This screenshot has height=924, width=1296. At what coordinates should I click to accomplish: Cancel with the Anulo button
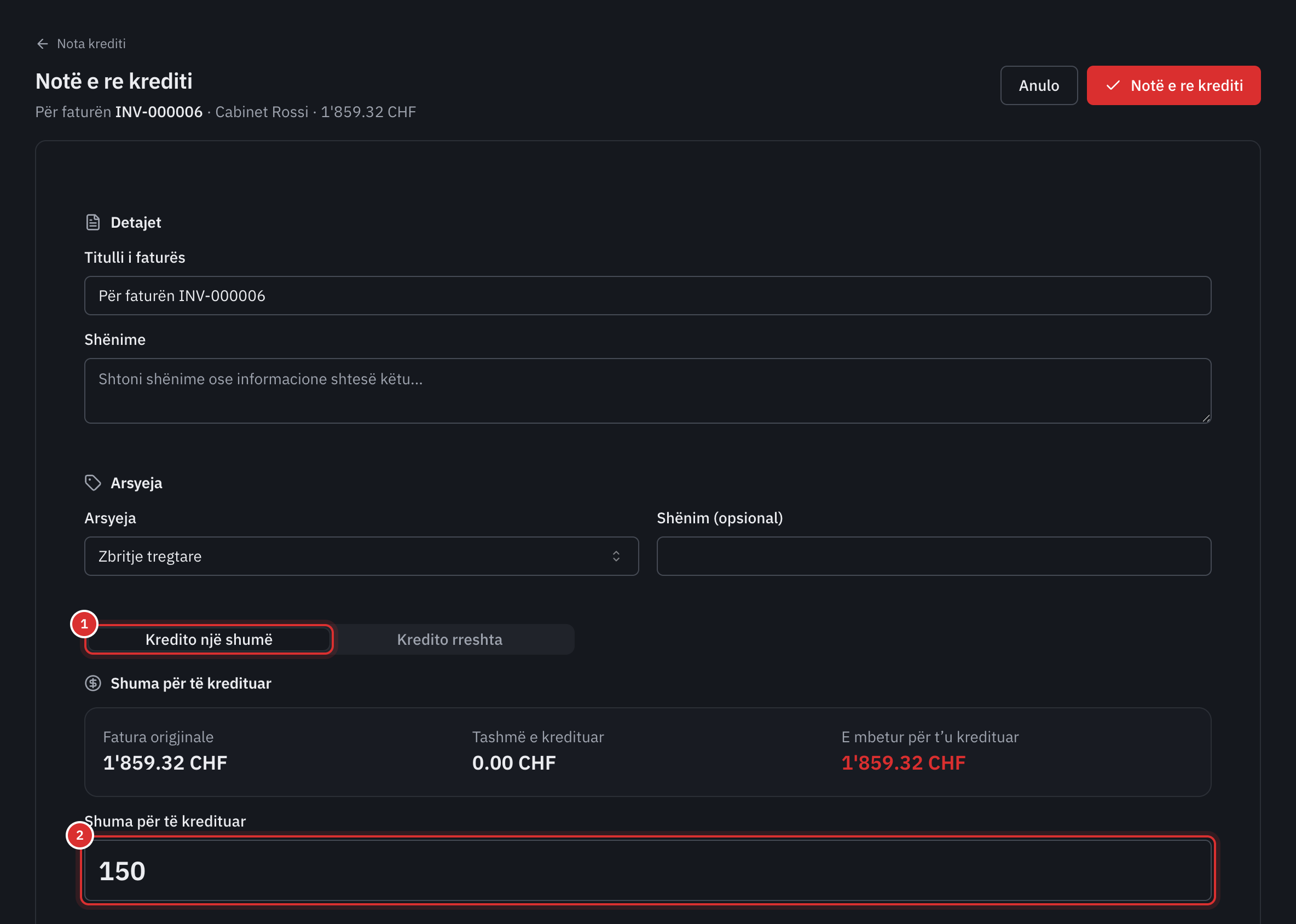[1039, 85]
